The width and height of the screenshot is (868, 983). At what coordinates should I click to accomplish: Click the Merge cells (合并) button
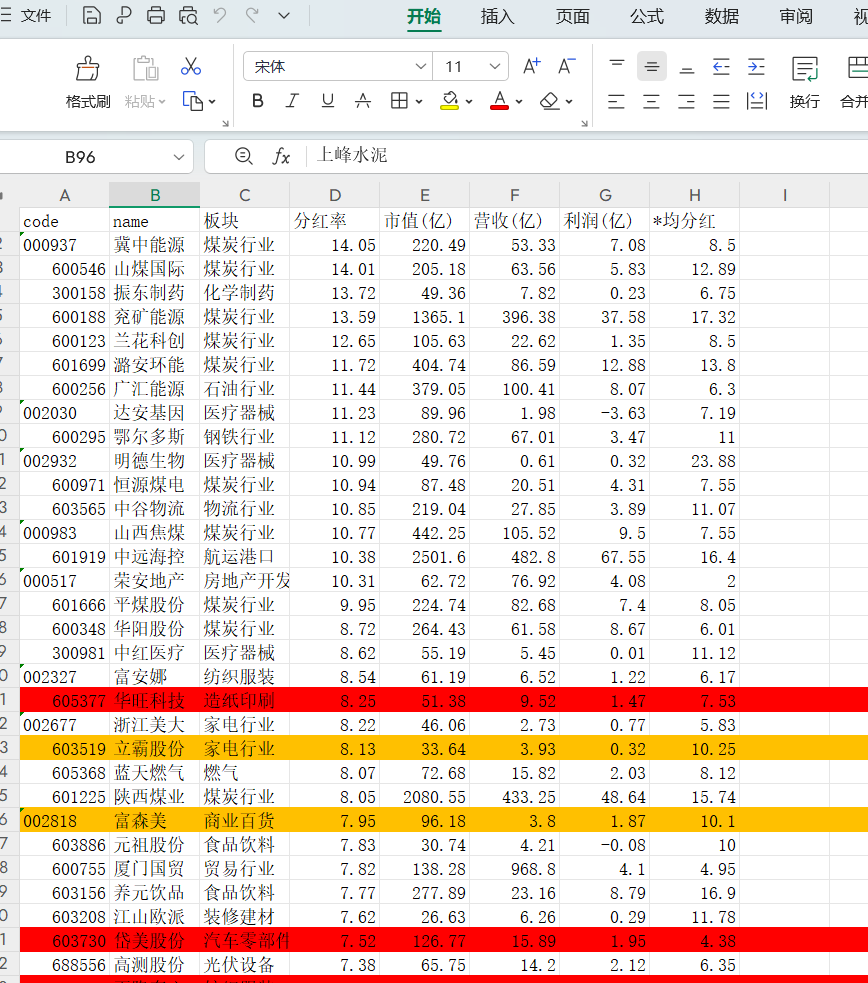point(854,81)
